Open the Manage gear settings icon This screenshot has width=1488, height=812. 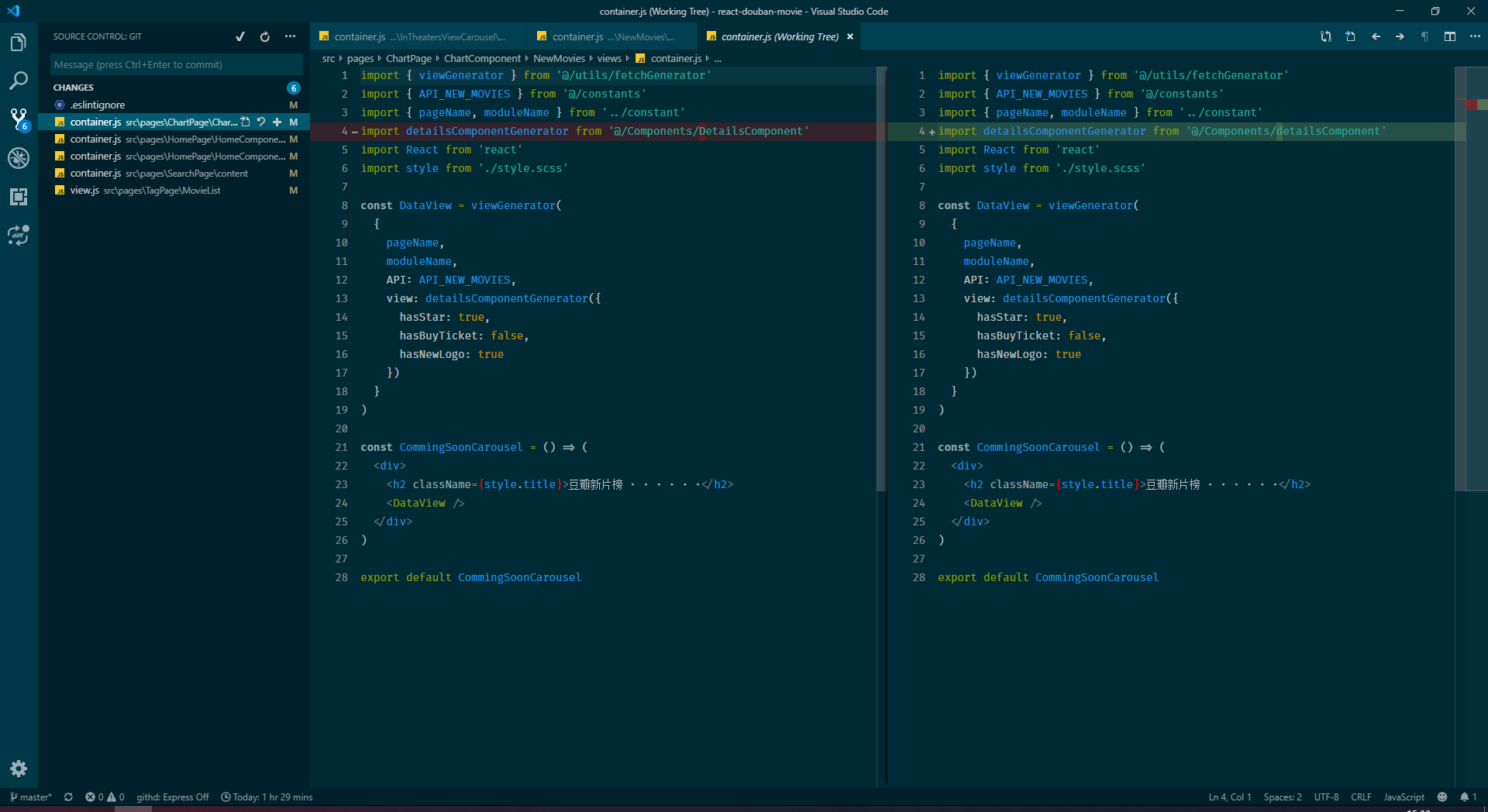19,769
